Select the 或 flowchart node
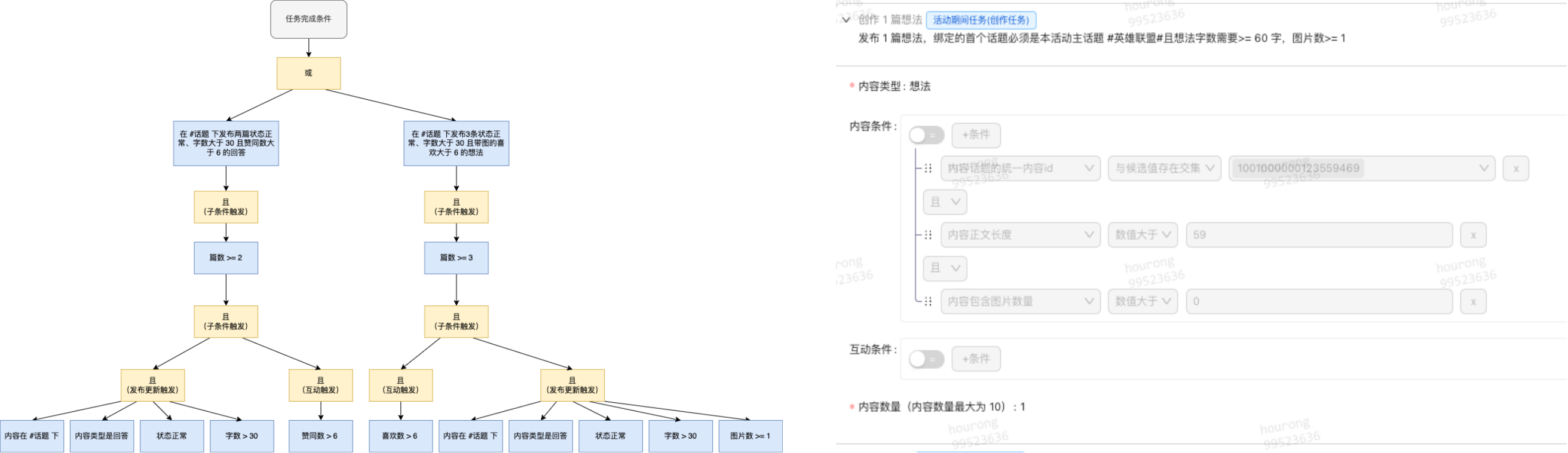This screenshot has width=1568, height=453. [x=308, y=73]
